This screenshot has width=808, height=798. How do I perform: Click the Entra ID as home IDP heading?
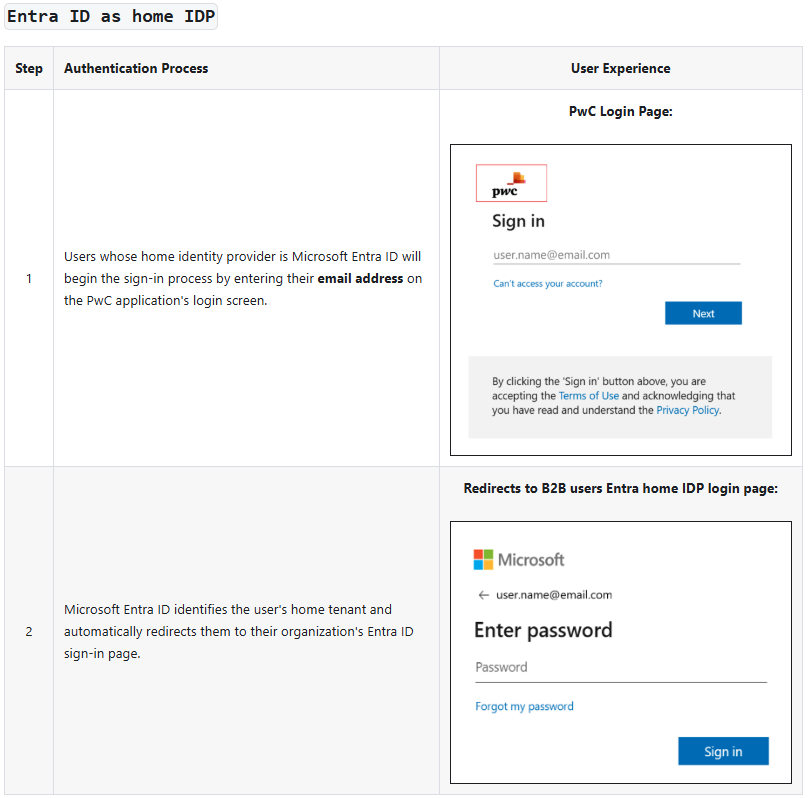(111, 16)
